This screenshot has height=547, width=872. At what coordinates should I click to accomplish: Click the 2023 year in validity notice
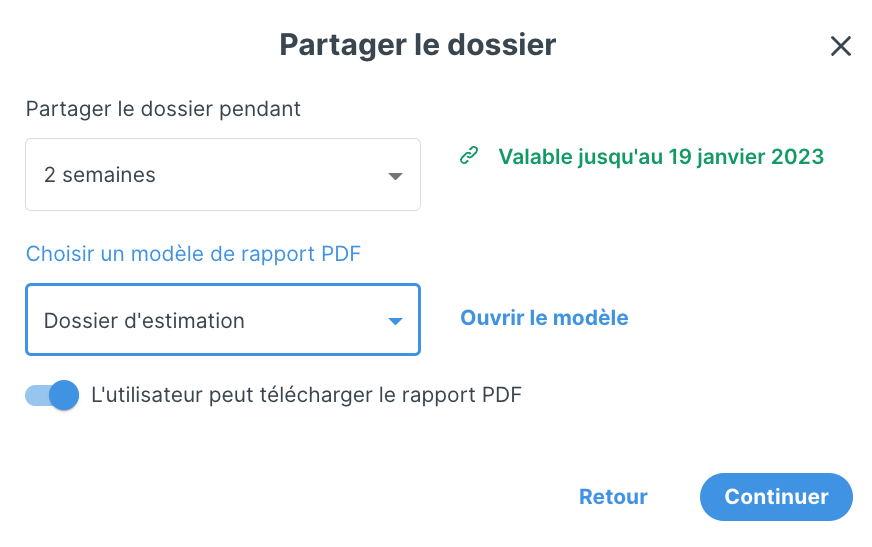(x=797, y=157)
